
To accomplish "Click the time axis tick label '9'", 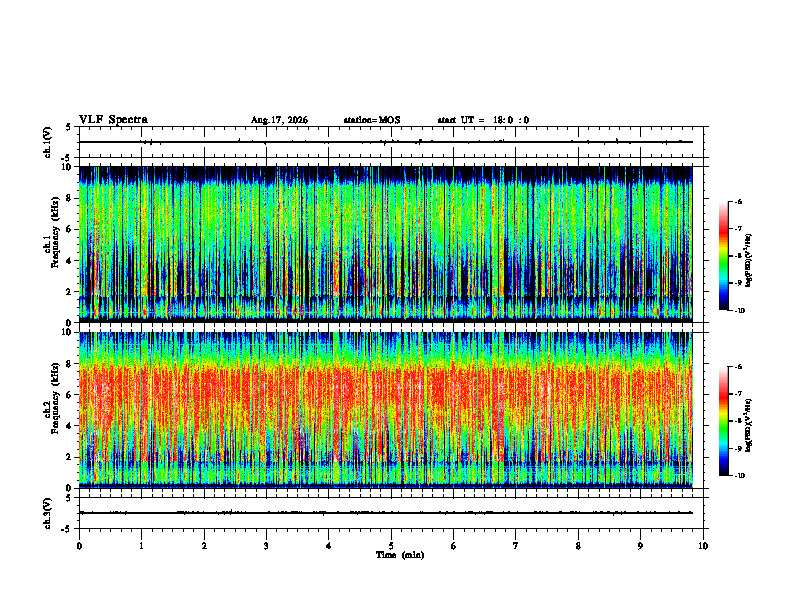I will [x=640, y=546].
